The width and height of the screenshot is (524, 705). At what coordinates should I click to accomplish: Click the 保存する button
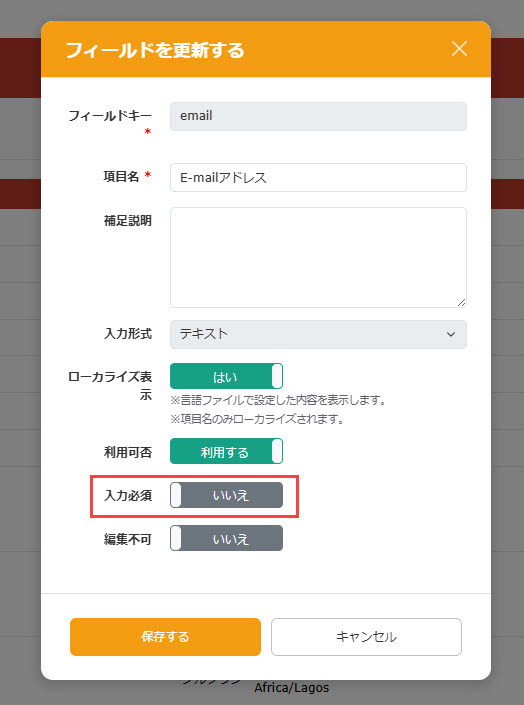coord(165,637)
